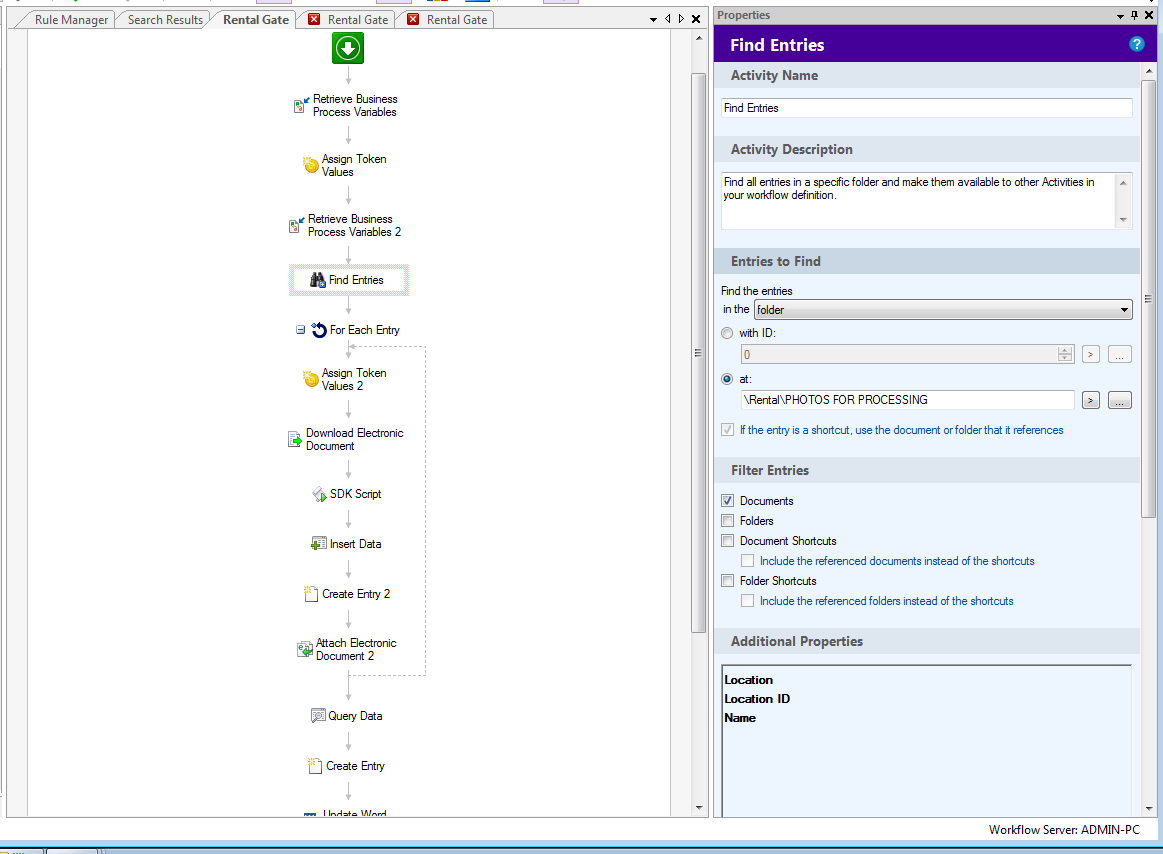Browse button for the ID field
1163x854 pixels.
coord(1119,355)
